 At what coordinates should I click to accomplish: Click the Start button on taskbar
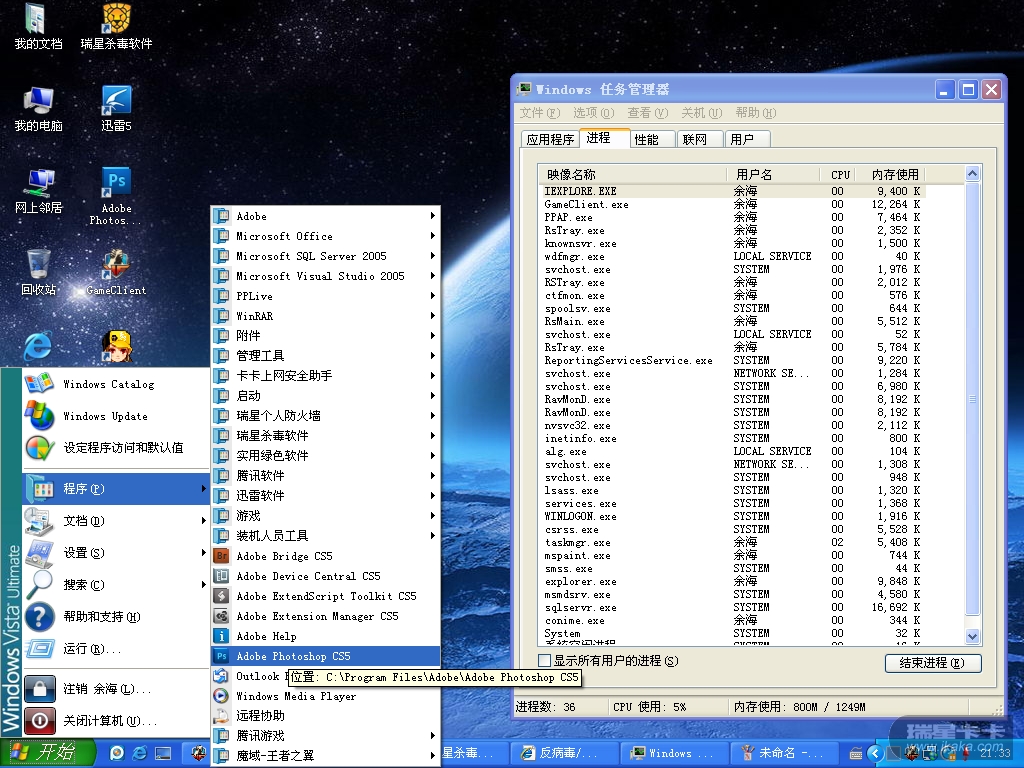point(47,753)
